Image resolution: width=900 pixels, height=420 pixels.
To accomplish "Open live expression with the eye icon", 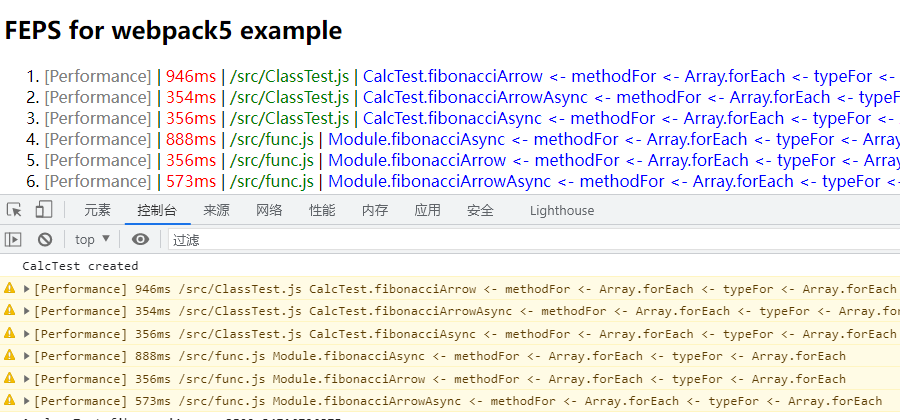I will (140, 239).
